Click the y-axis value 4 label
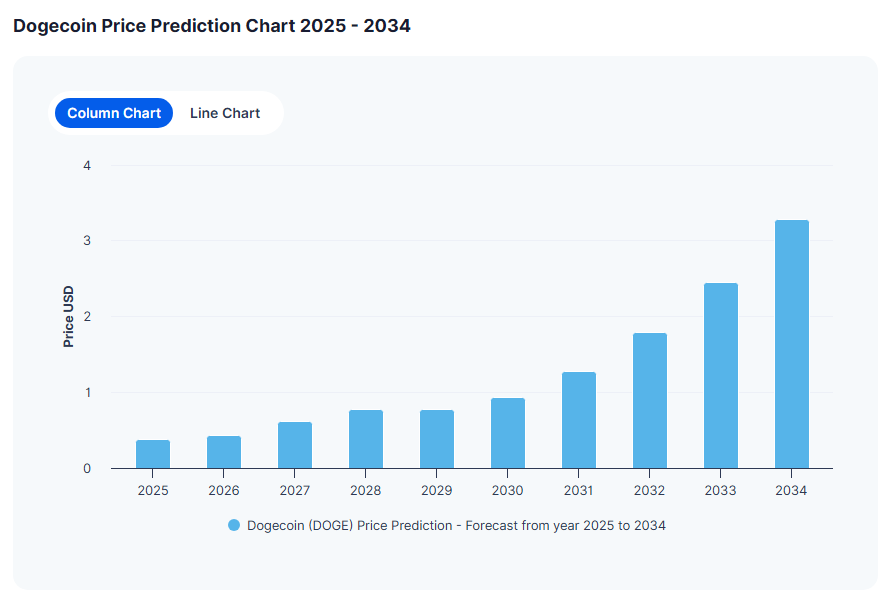This screenshot has height=599, width=890. [x=87, y=165]
